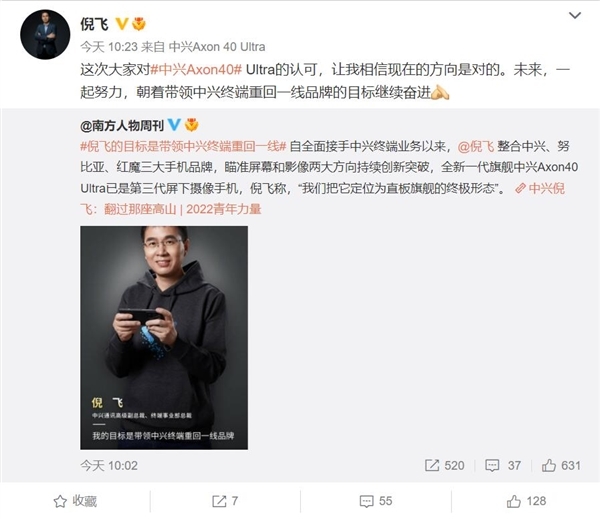
Task: Click the member crown badge next to 倪飞
Action: (x=139, y=24)
